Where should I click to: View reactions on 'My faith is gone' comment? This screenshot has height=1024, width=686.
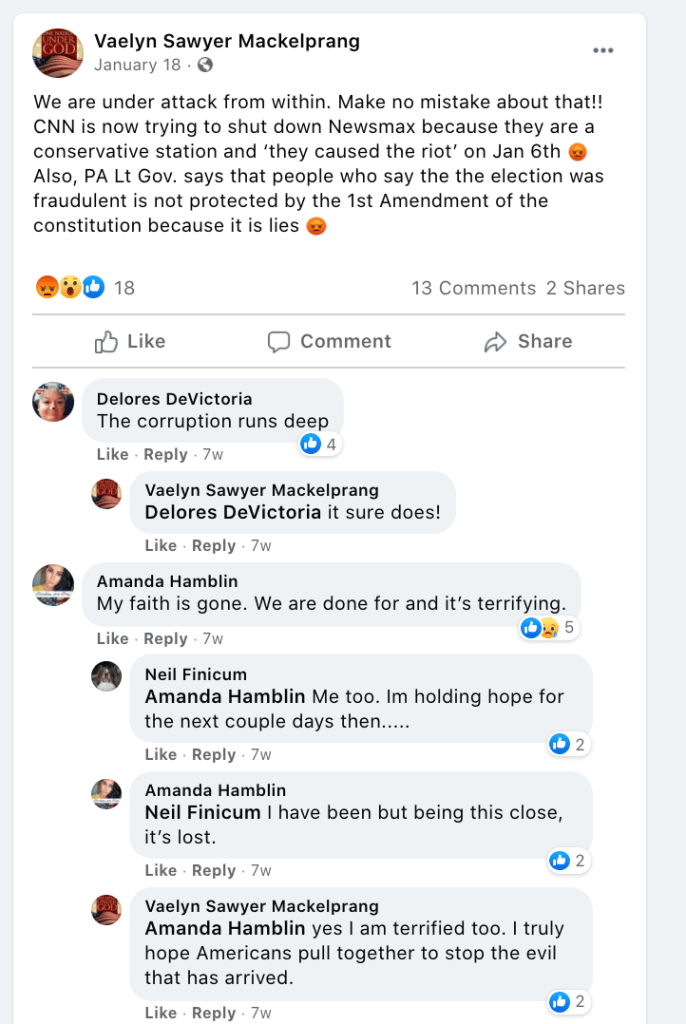click(x=547, y=628)
